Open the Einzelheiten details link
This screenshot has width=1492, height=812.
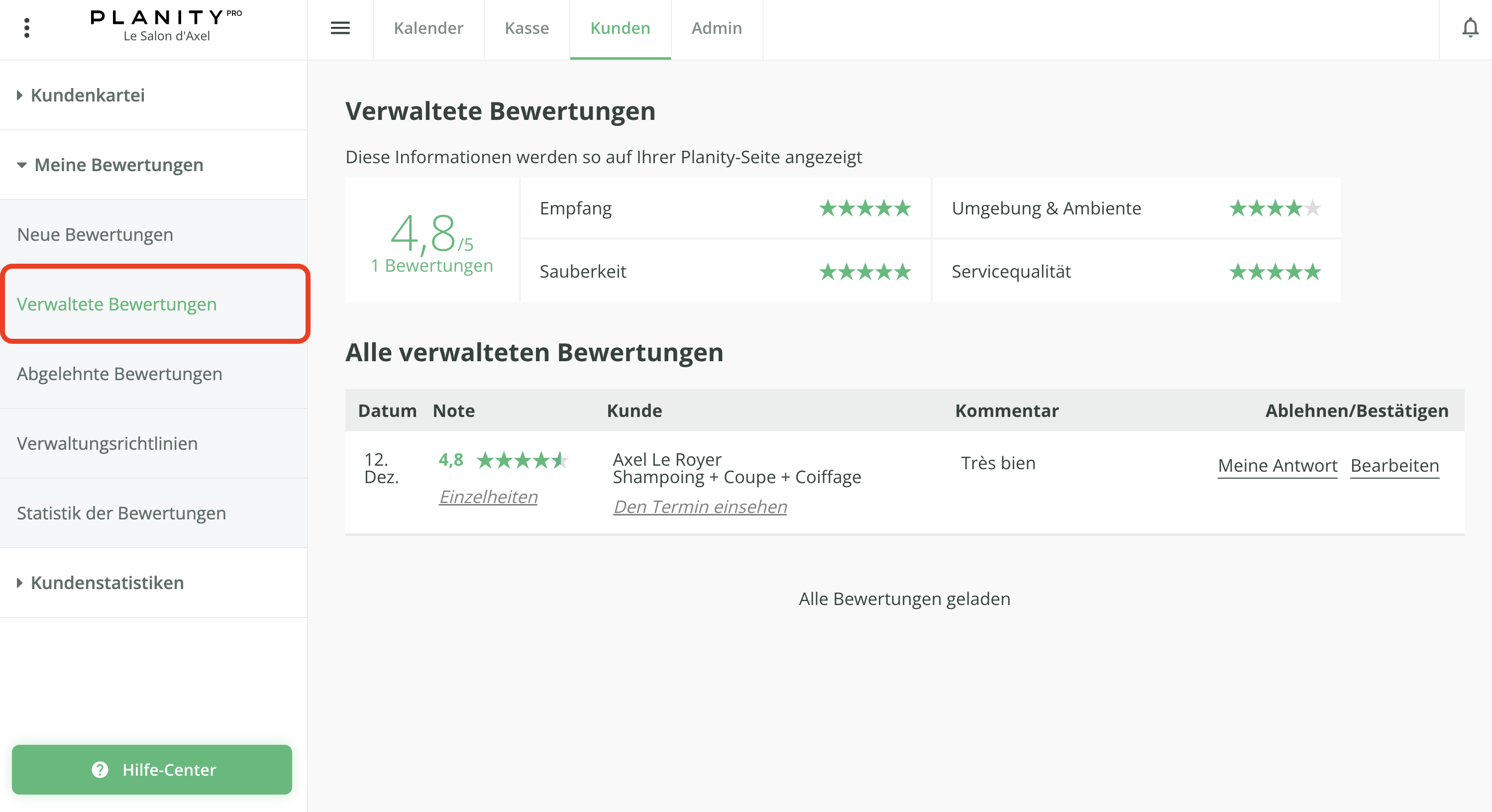(x=488, y=497)
